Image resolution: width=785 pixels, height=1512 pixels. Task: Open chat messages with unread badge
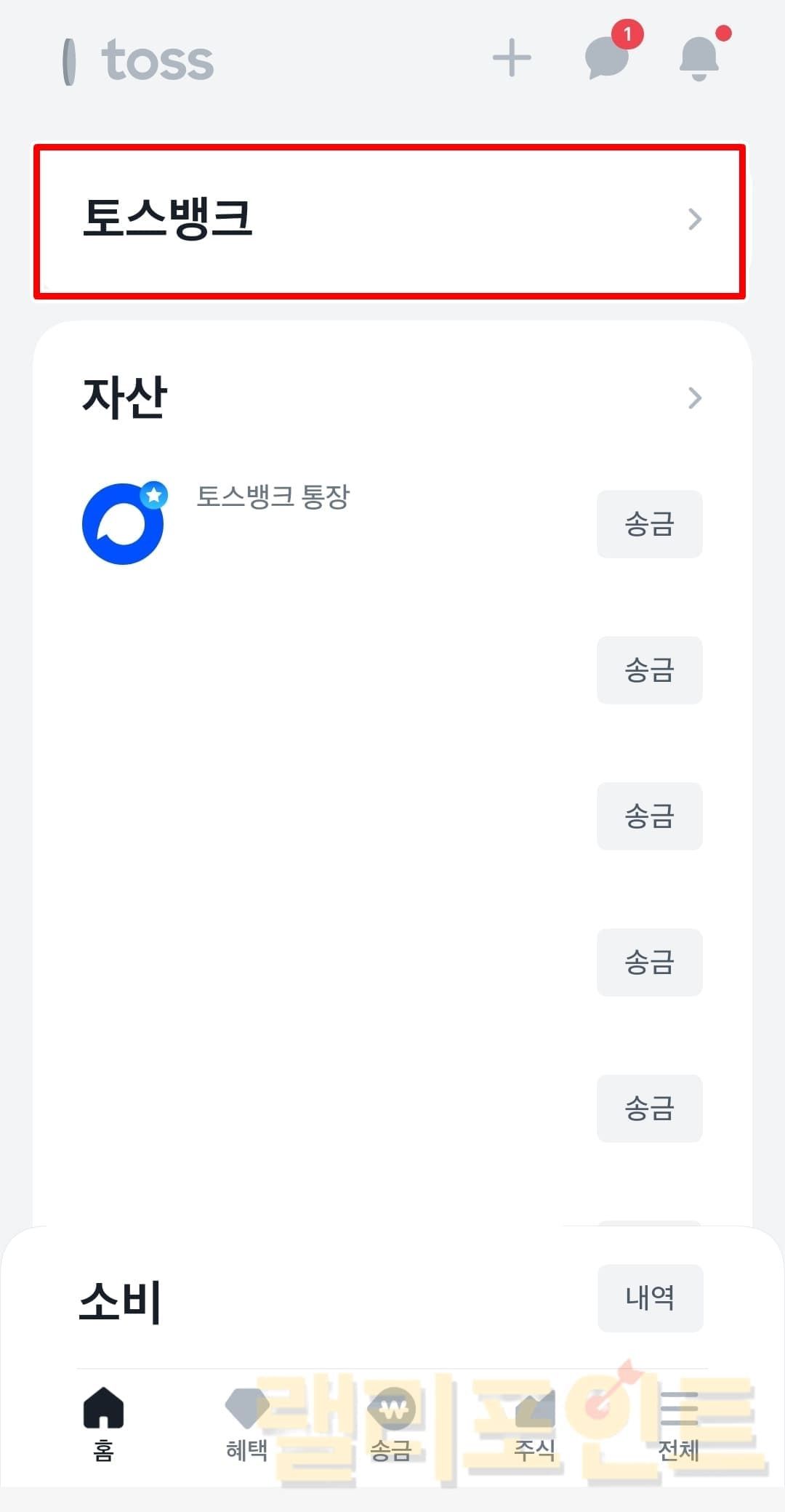pos(608,57)
